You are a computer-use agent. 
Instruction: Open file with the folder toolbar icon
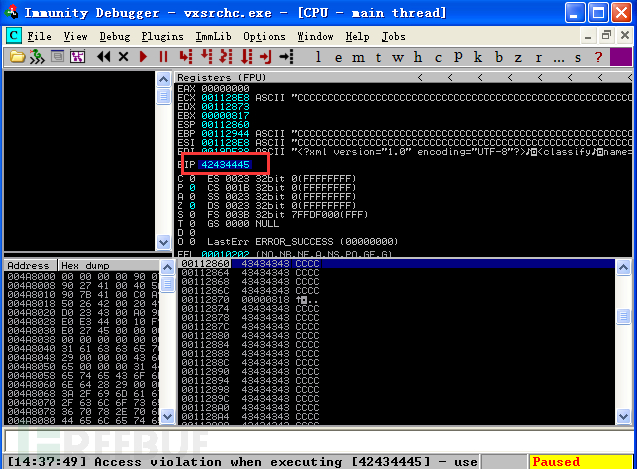click(x=17, y=57)
